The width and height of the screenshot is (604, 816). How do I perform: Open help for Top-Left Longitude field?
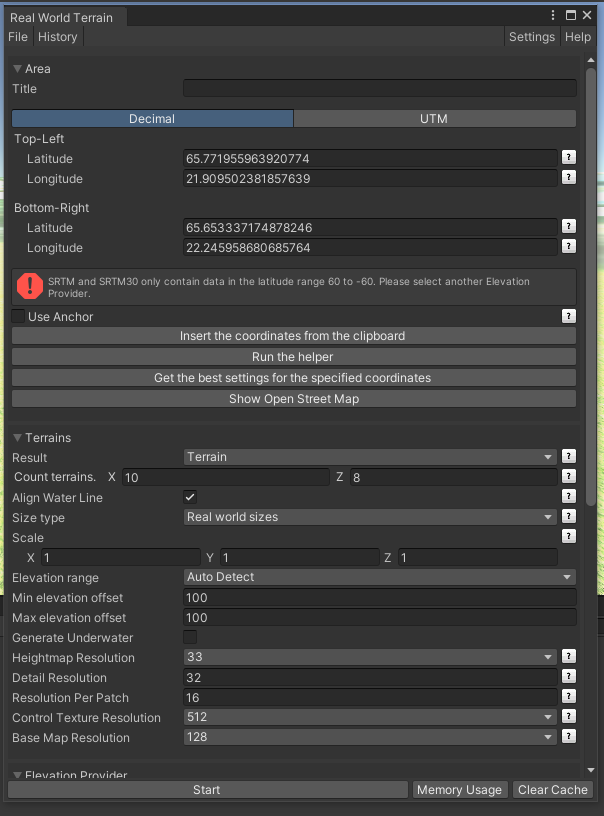coord(569,178)
